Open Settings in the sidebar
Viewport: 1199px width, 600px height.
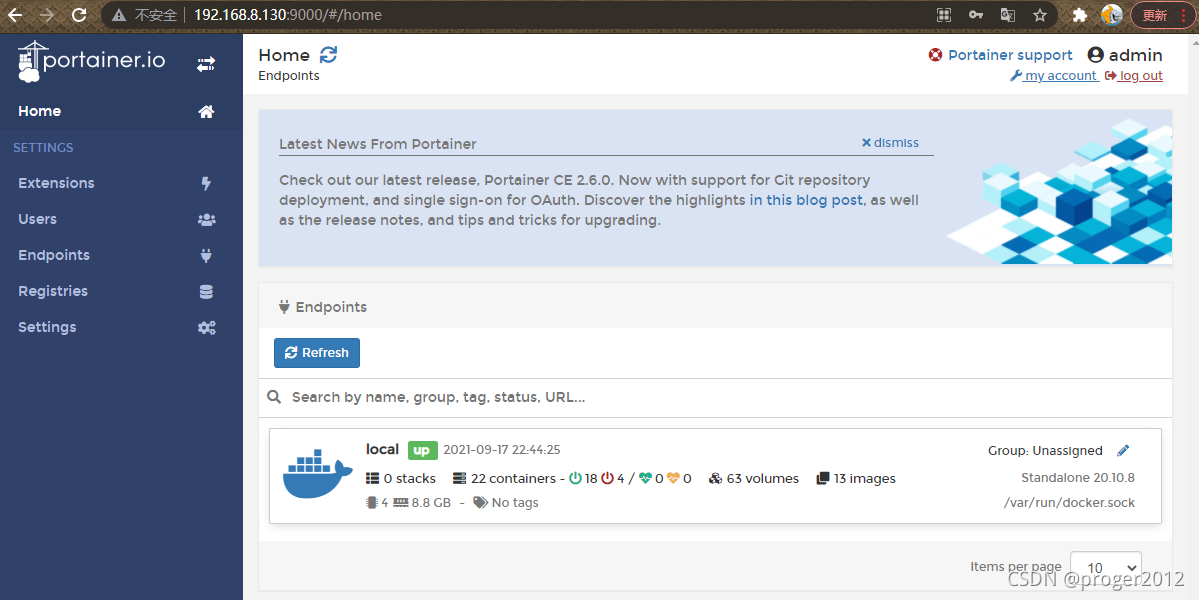121,327
